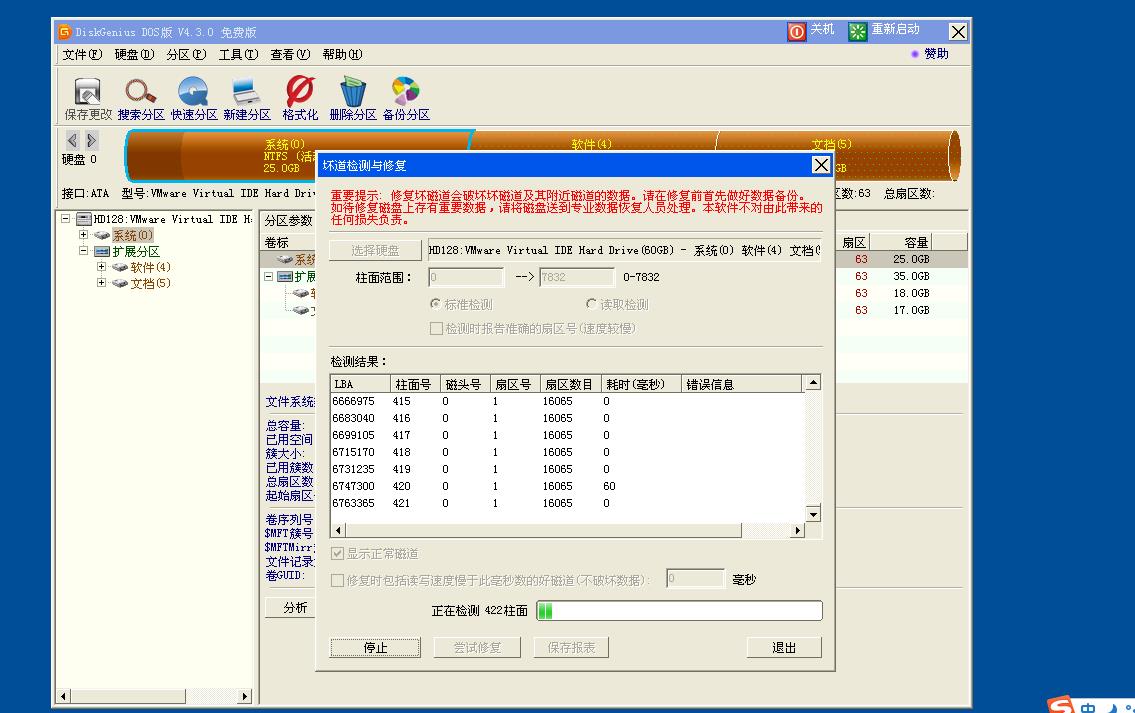
Task: Select result row with LBA 6747300
Action: (x=568, y=486)
